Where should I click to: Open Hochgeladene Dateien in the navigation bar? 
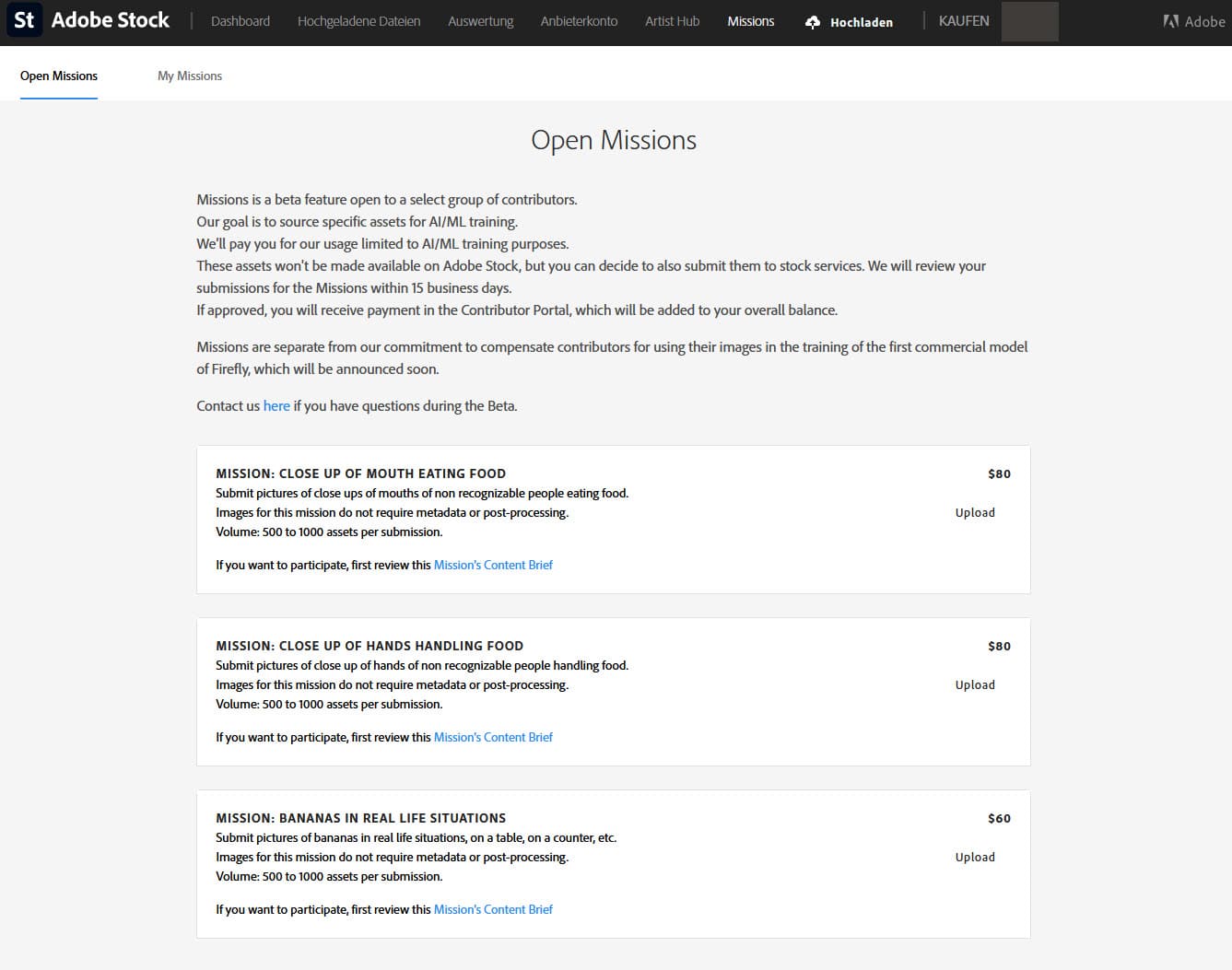pyautogui.click(x=358, y=21)
